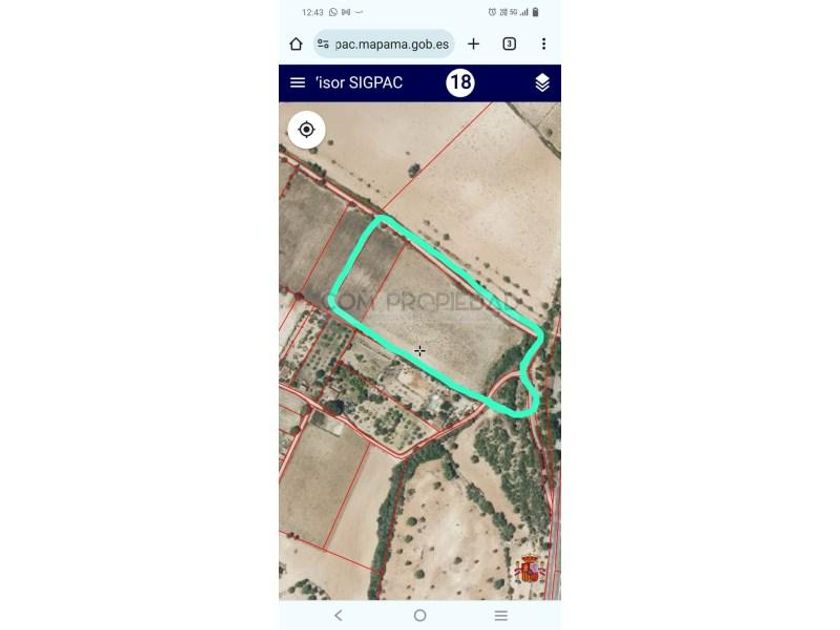Screen dimensions: 840x630
Task: Select the parcel outlined in green
Action: 429,311
